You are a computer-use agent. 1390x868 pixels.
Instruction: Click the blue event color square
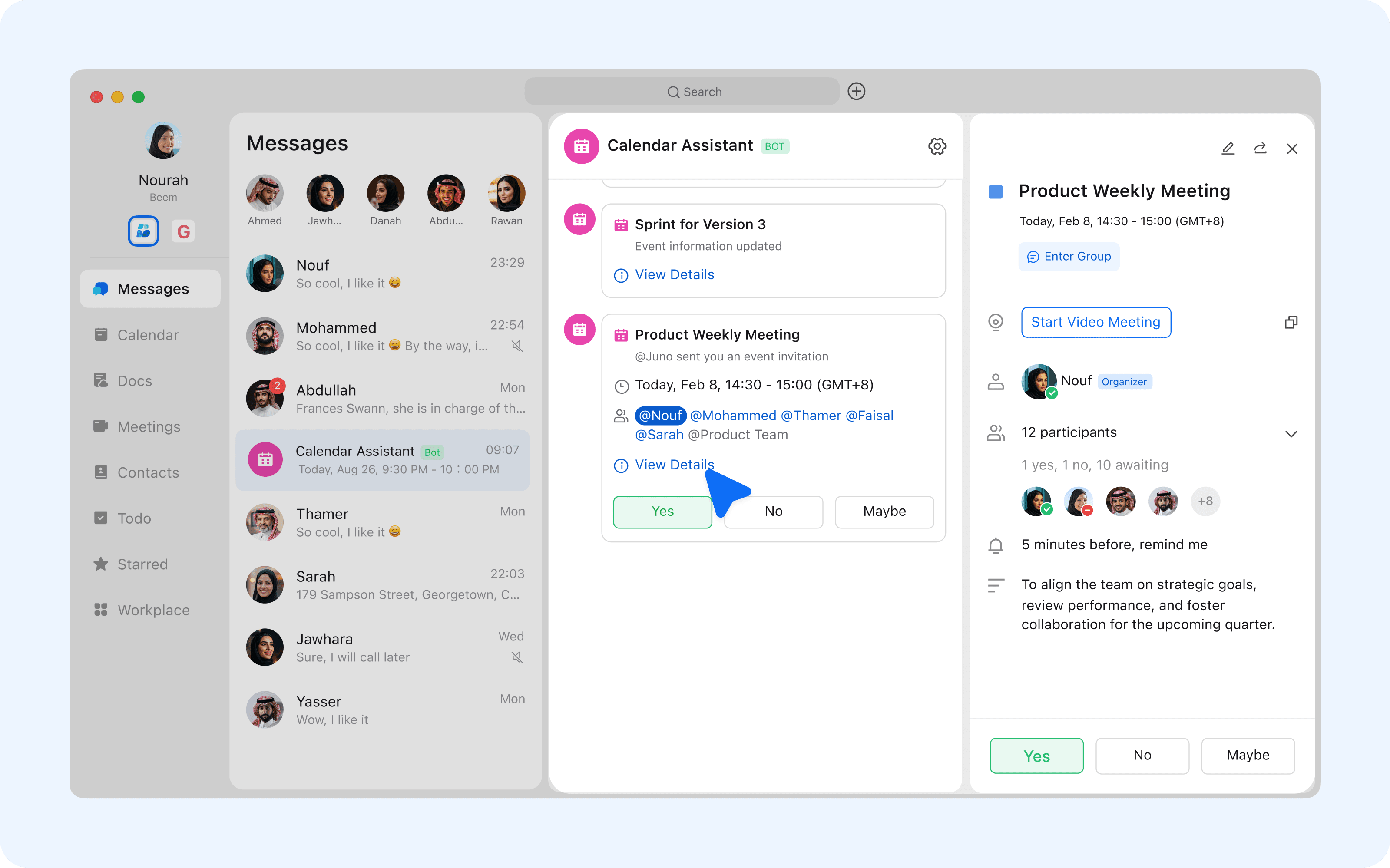pyautogui.click(x=996, y=191)
